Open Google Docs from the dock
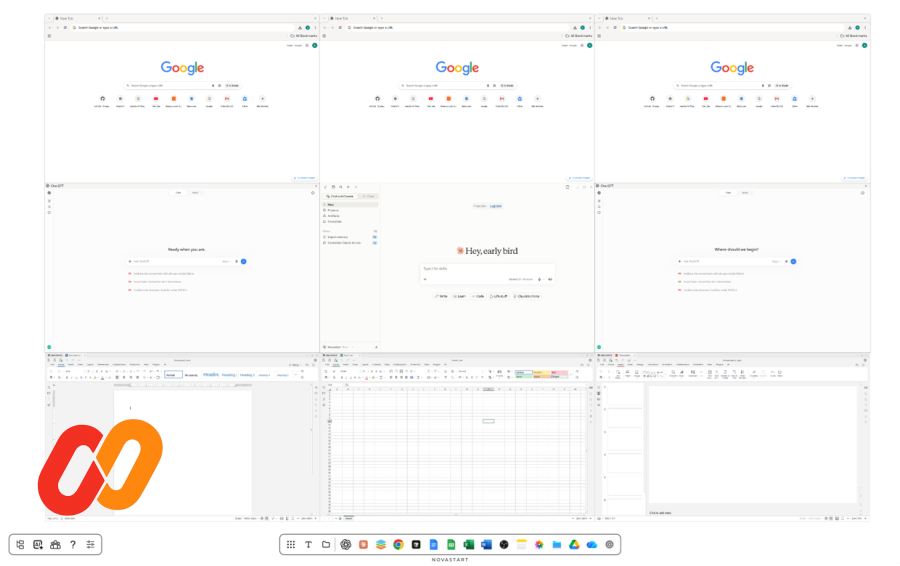 pos(433,545)
